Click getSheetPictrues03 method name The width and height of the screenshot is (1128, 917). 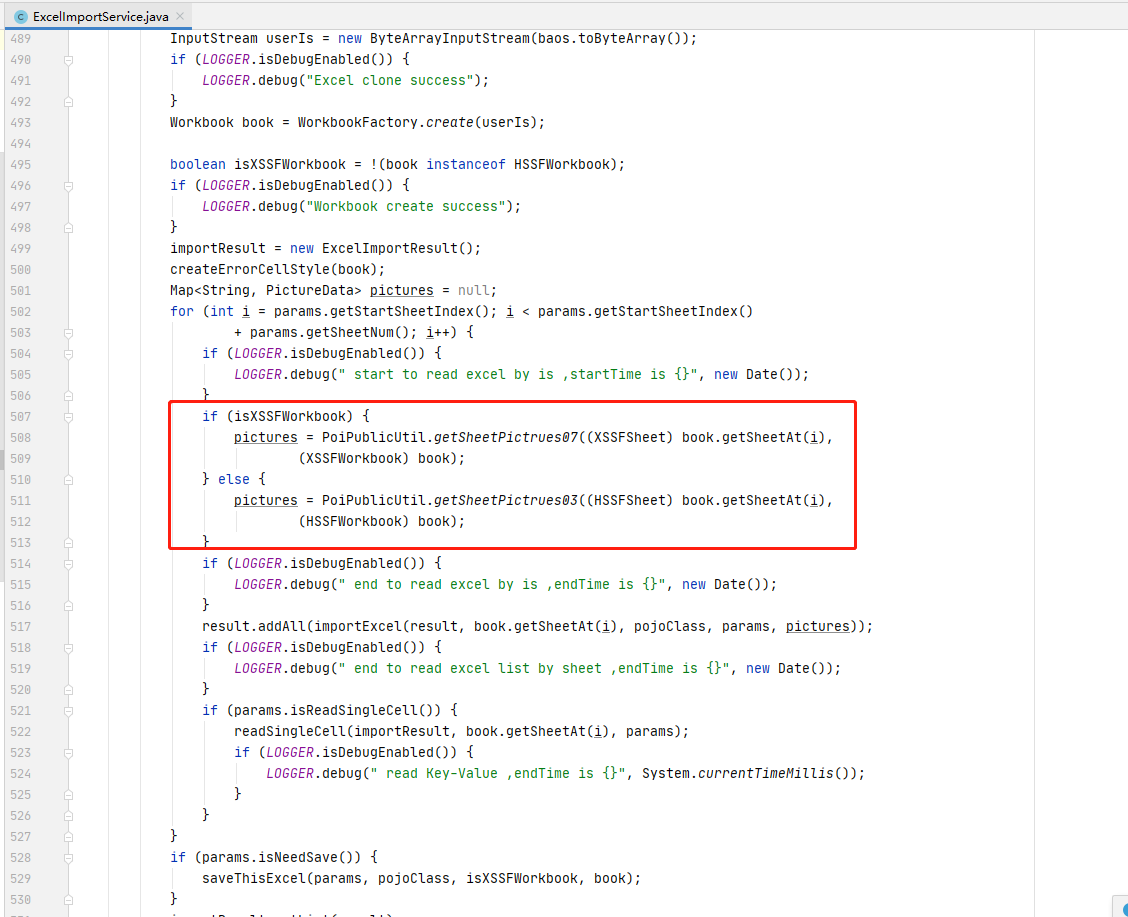506,500
